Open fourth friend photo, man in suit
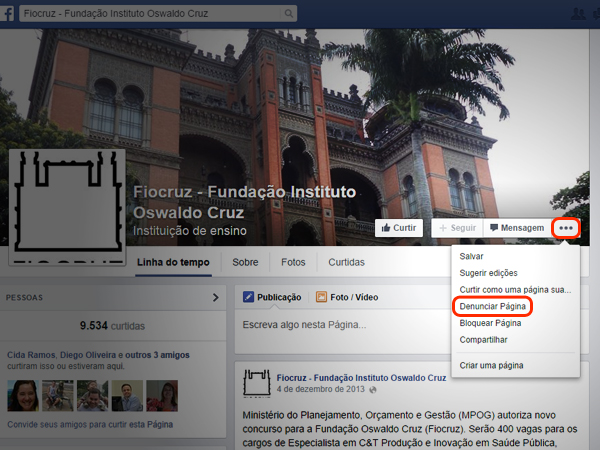600x450 pixels. (127, 396)
